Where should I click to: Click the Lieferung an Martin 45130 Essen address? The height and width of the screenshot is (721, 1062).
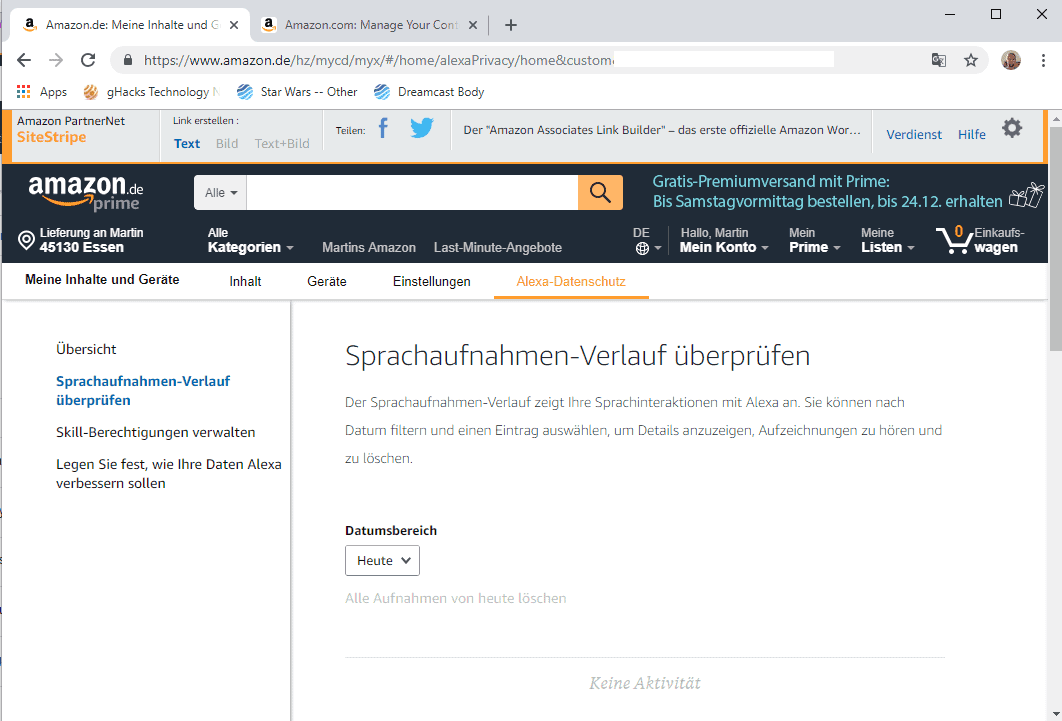[91, 240]
